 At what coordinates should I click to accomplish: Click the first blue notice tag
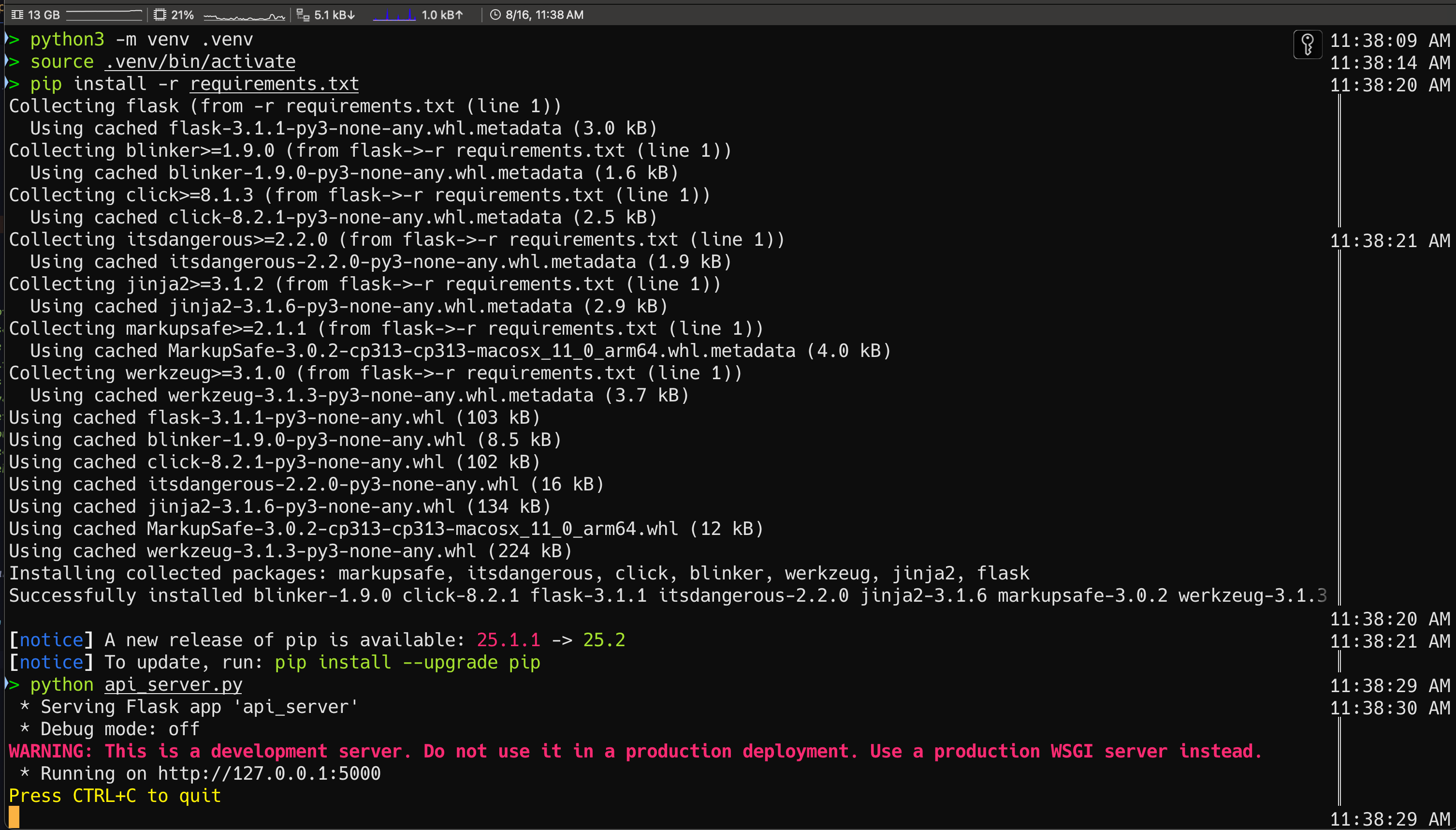click(51, 640)
